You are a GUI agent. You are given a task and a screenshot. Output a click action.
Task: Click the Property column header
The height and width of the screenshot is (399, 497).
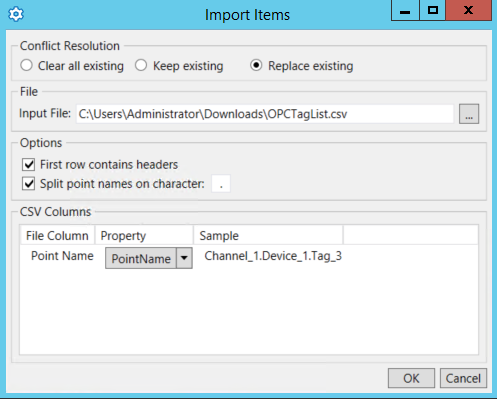pos(144,236)
